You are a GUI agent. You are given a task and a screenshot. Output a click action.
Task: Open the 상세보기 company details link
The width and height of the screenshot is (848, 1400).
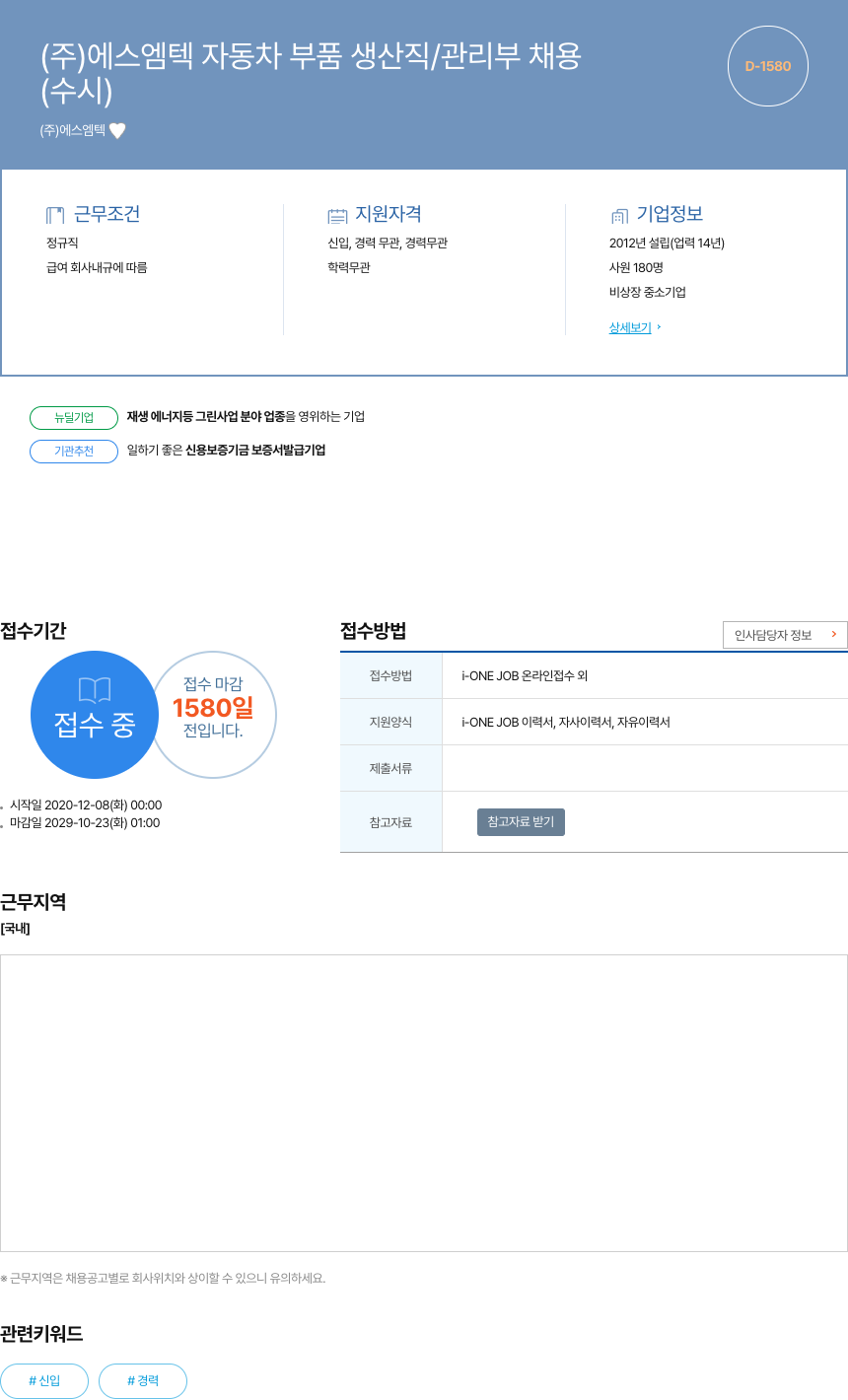pos(630,328)
